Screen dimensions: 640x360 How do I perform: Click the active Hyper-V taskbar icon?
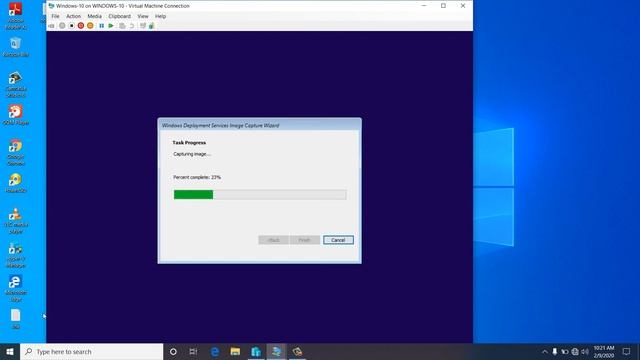(276, 351)
